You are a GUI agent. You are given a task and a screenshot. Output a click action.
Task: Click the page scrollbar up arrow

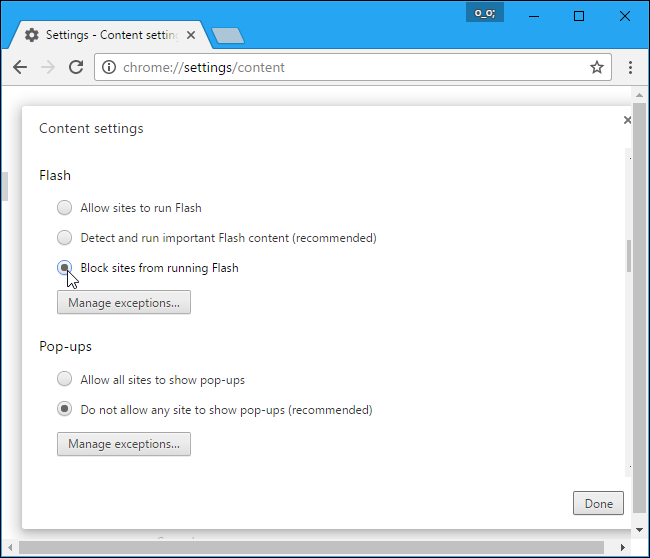click(x=639, y=95)
